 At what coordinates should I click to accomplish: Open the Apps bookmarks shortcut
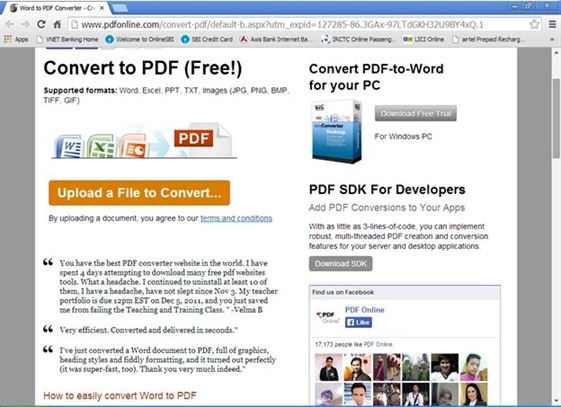tap(16, 39)
